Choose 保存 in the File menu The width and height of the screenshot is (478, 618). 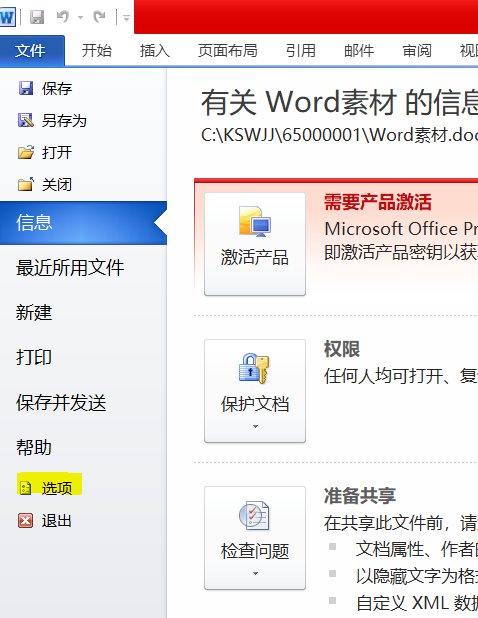coord(45,88)
